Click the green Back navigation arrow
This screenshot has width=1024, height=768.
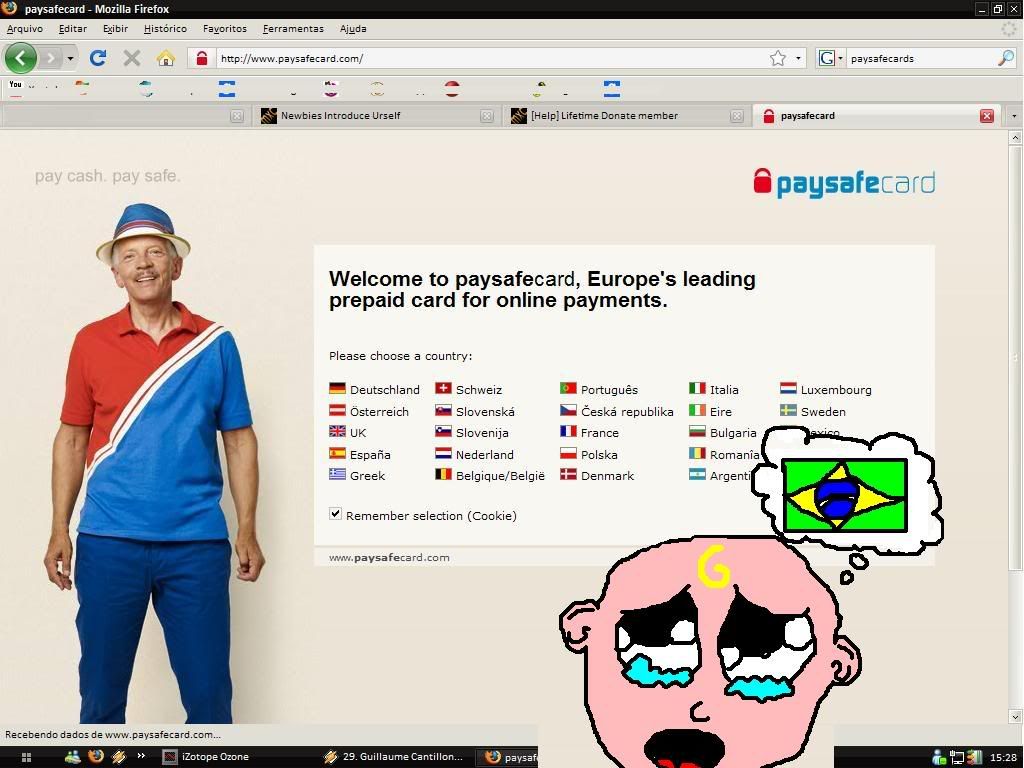click(20, 58)
